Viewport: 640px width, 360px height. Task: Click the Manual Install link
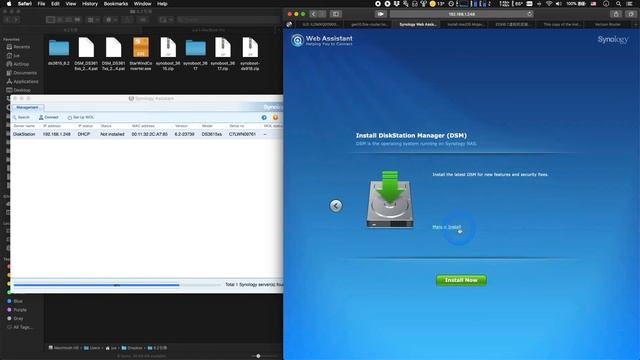tap(447, 227)
